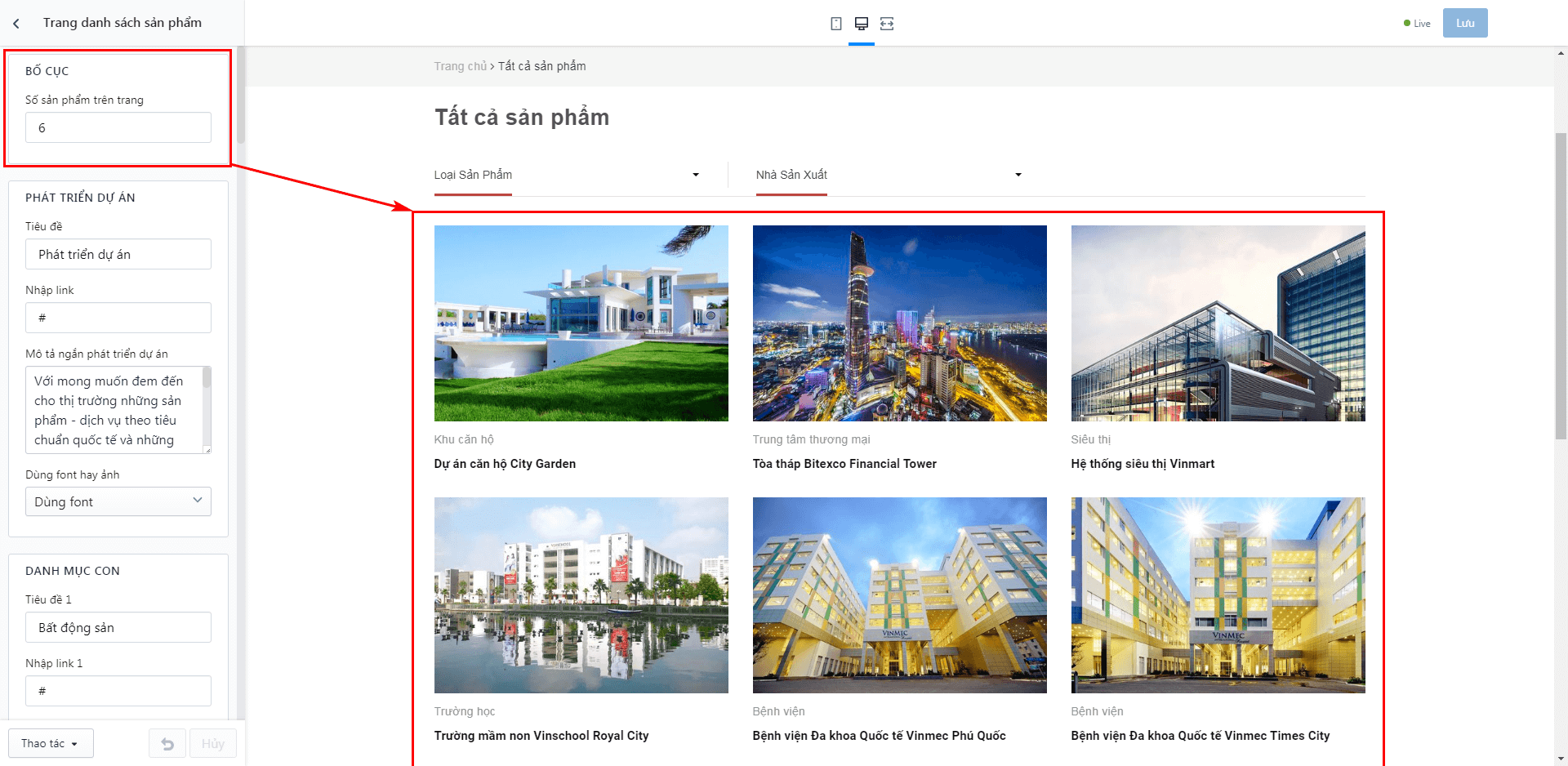Click the Nhập link input under Tiêu đề
The height and width of the screenshot is (766, 1568).
click(x=118, y=318)
